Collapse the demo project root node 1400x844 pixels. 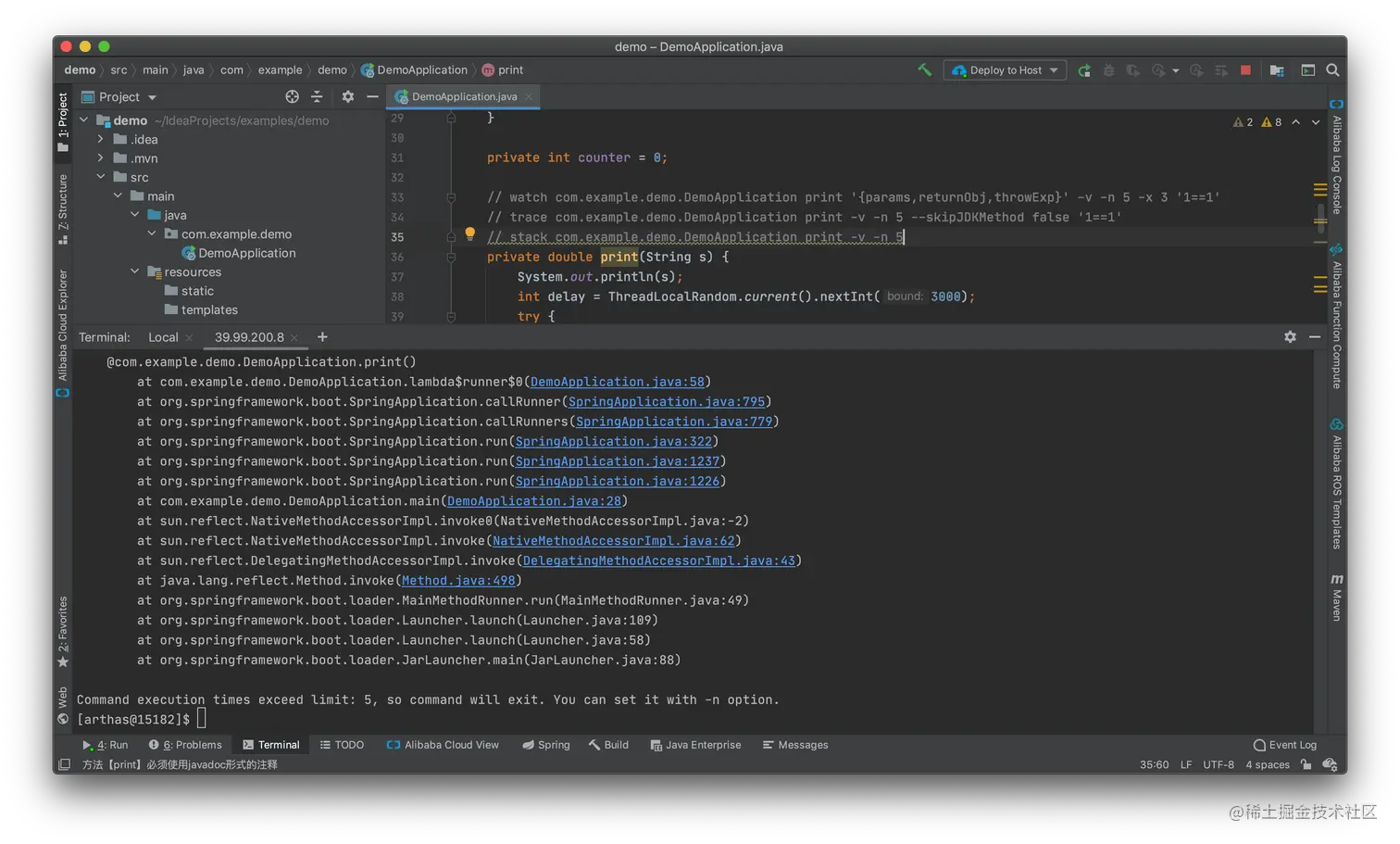(83, 120)
